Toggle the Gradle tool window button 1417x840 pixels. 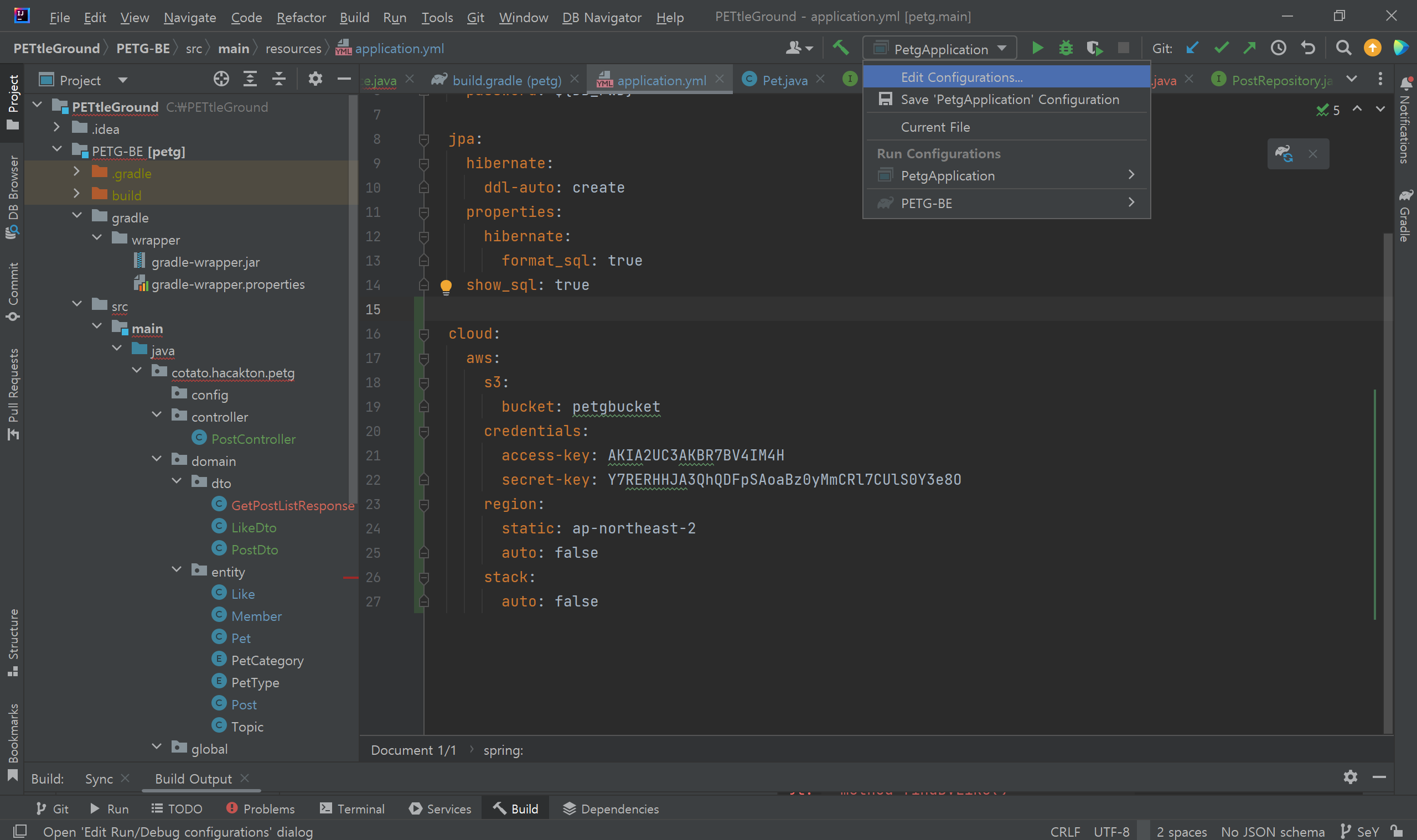pyautogui.click(x=1405, y=215)
